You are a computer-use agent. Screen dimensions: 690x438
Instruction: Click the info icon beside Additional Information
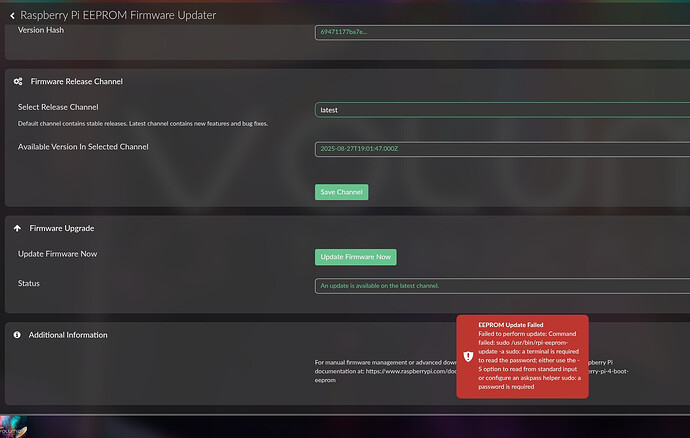pos(17,335)
